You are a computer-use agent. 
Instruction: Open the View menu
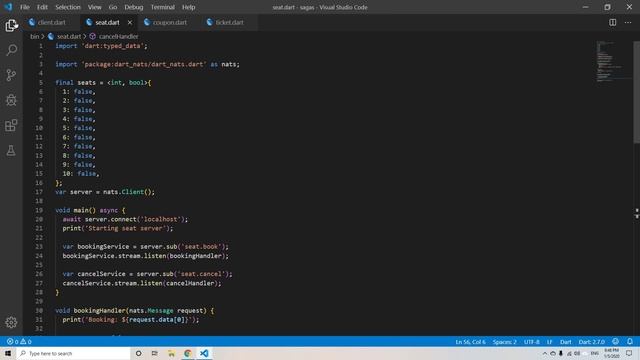(94, 7)
